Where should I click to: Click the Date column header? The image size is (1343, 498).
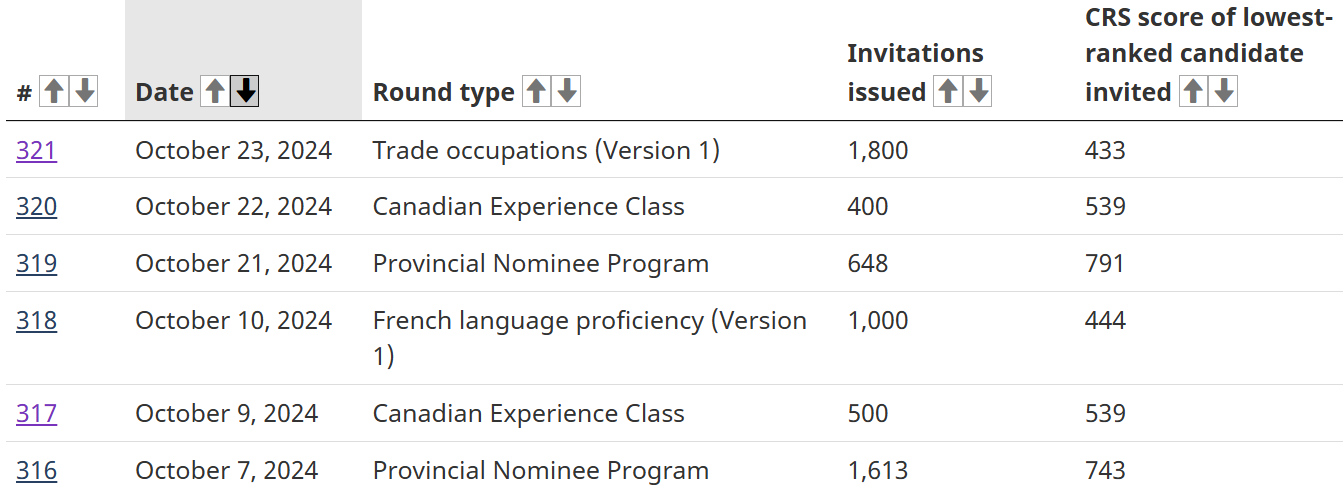pos(164,92)
